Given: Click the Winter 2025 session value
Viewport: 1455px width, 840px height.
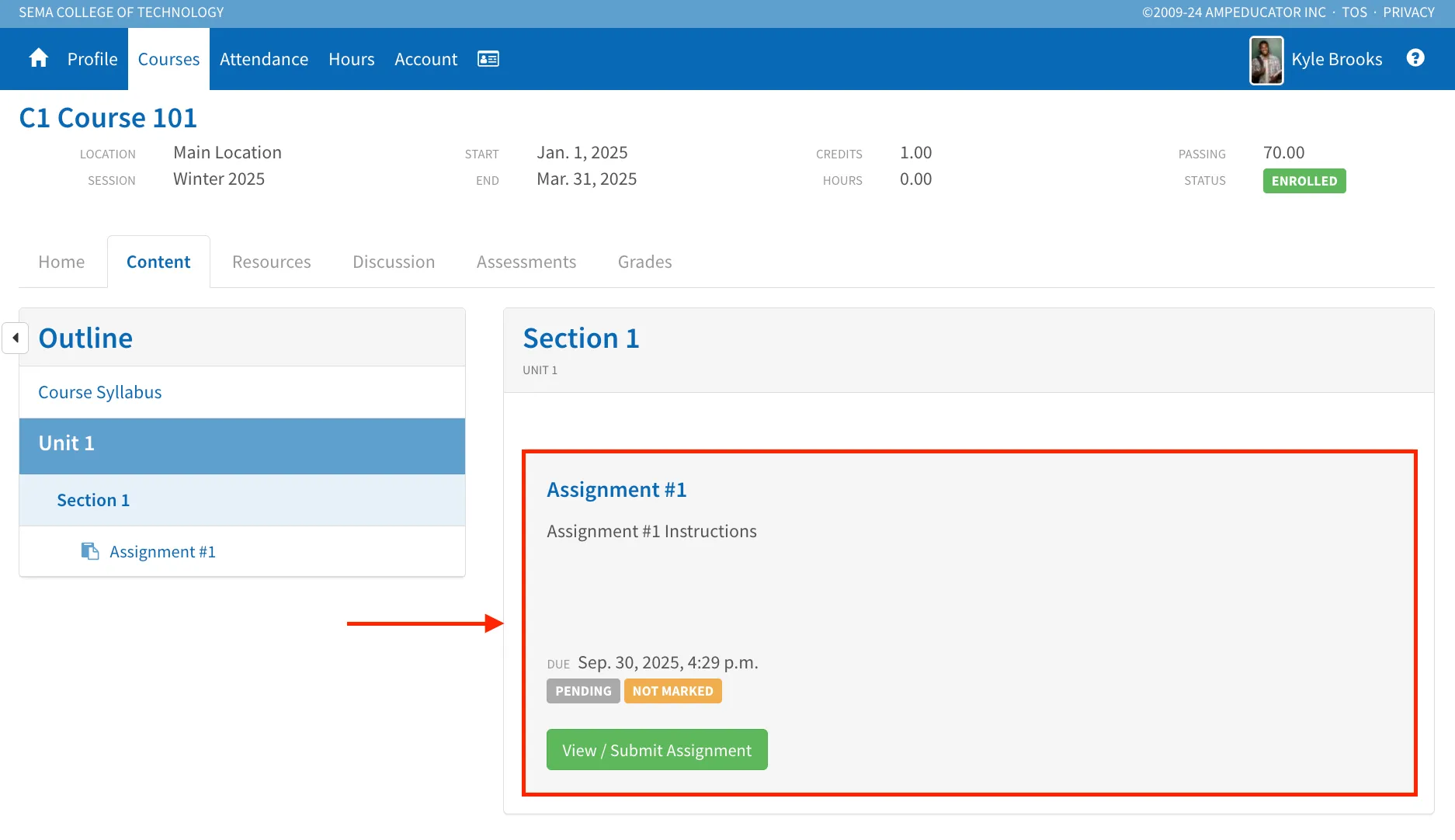Looking at the screenshot, I should tap(219, 179).
